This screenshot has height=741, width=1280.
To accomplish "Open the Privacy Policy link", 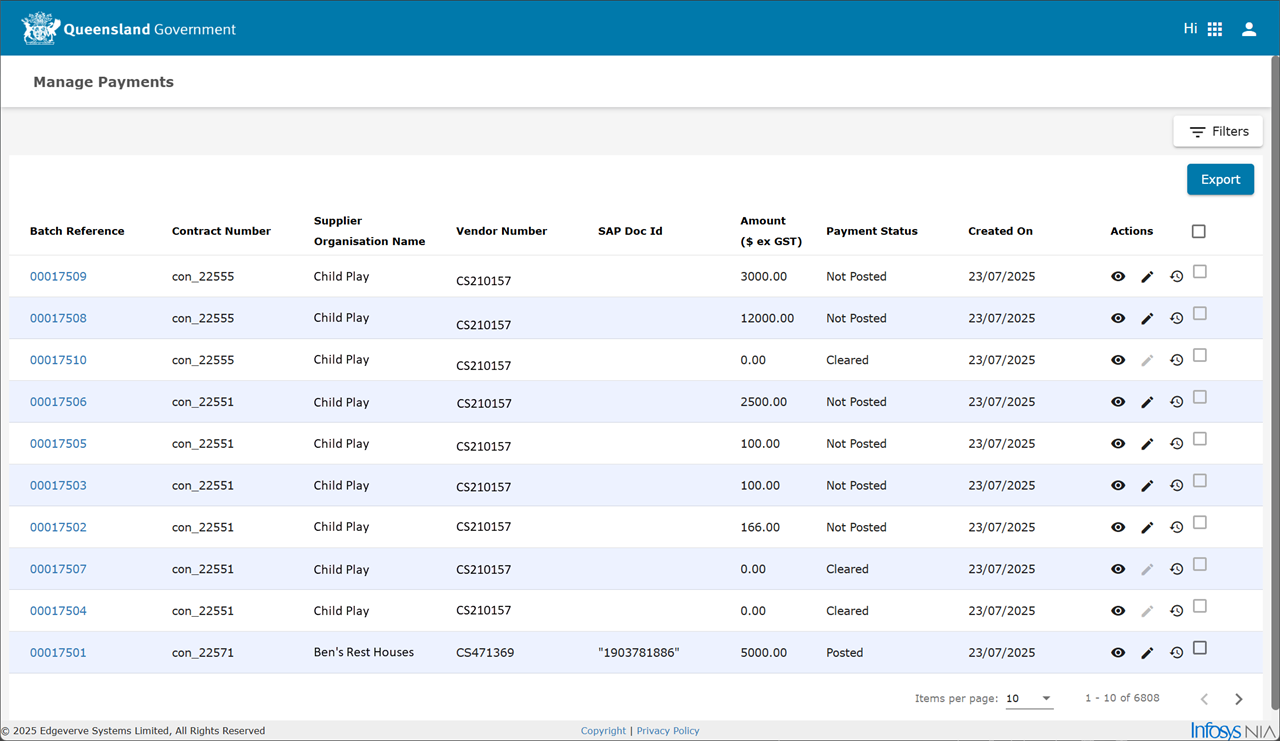I will point(668,731).
